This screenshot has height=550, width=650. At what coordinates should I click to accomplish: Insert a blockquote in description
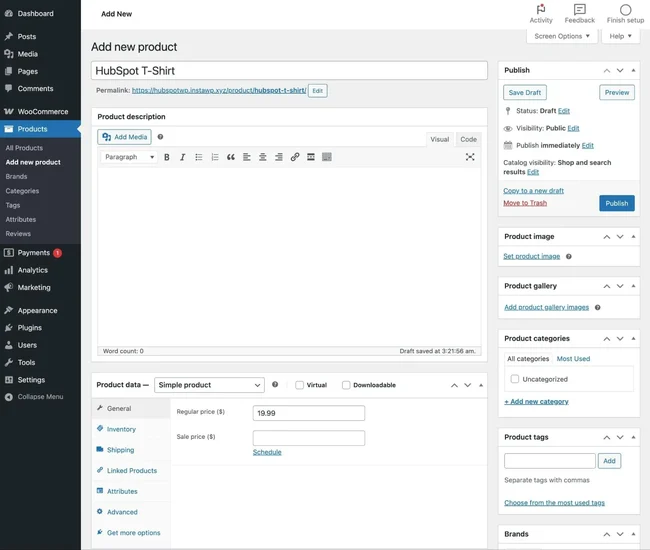(231, 157)
